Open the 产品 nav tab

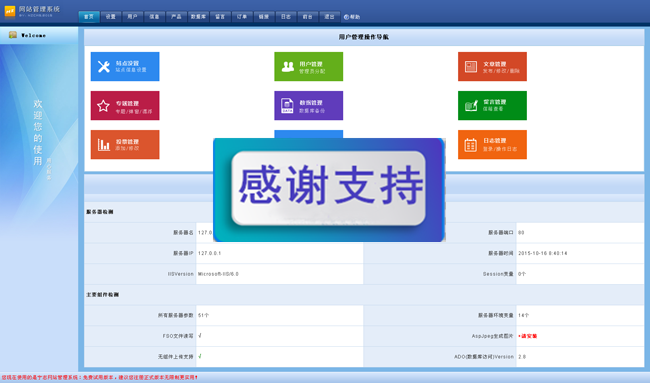[176, 17]
